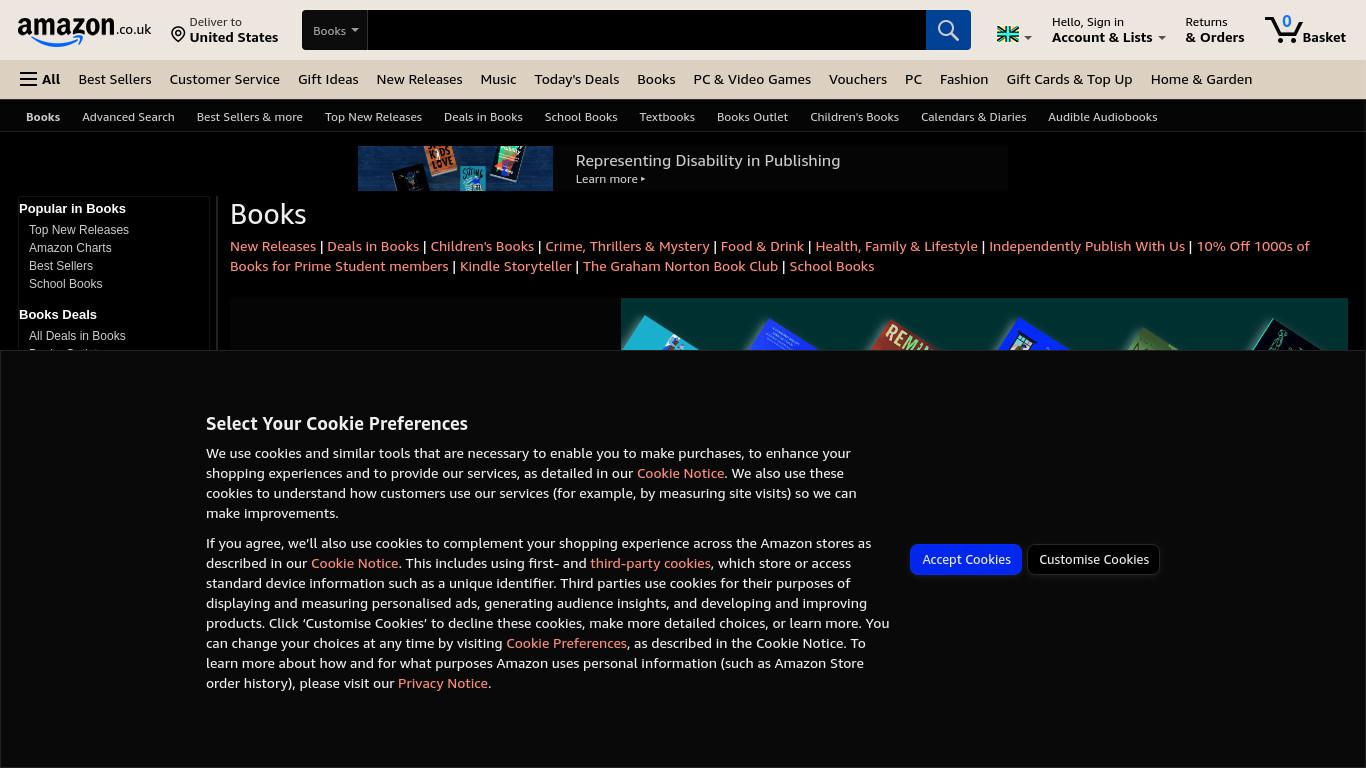The width and height of the screenshot is (1366, 768).
Task: Open the Privacy Notice link
Action: [x=443, y=683]
